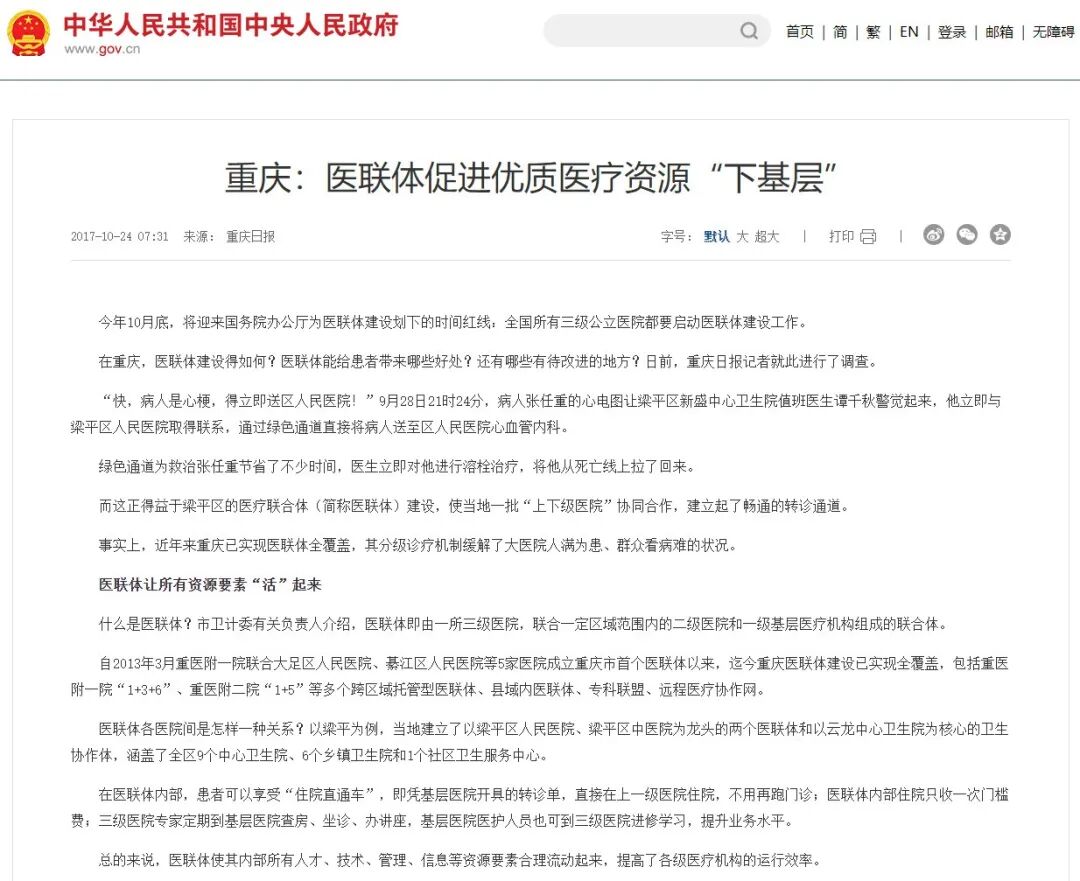Click the paragraph starting 今年10月底
Viewport: 1080px width, 881px height.
click(x=453, y=322)
